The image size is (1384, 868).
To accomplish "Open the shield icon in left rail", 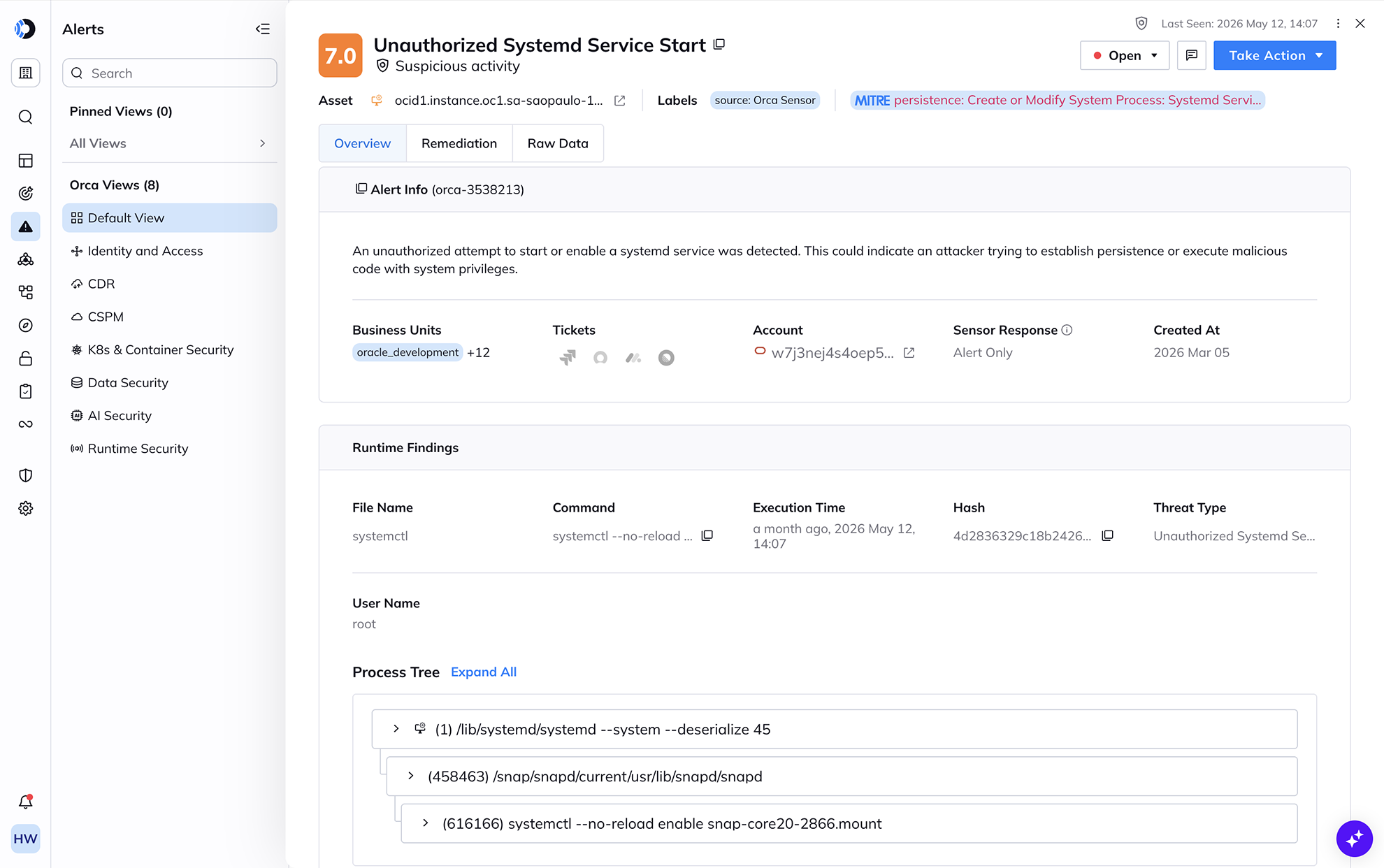I will click(25, 475).
